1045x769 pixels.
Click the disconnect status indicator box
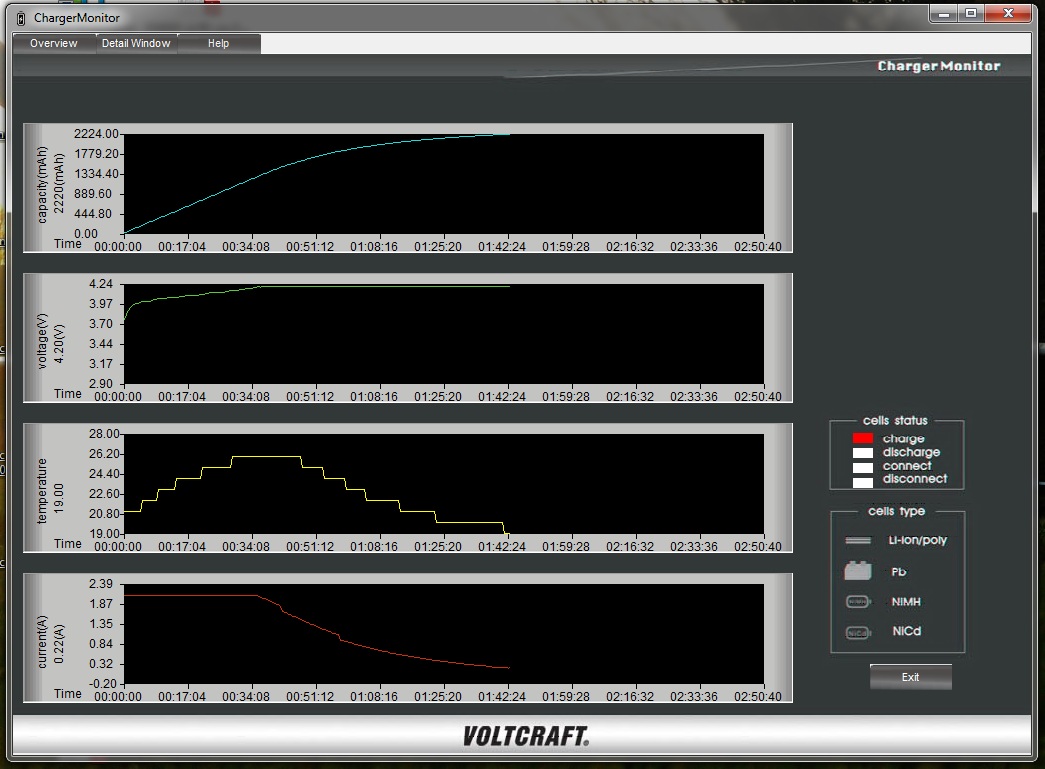[862, 481]
